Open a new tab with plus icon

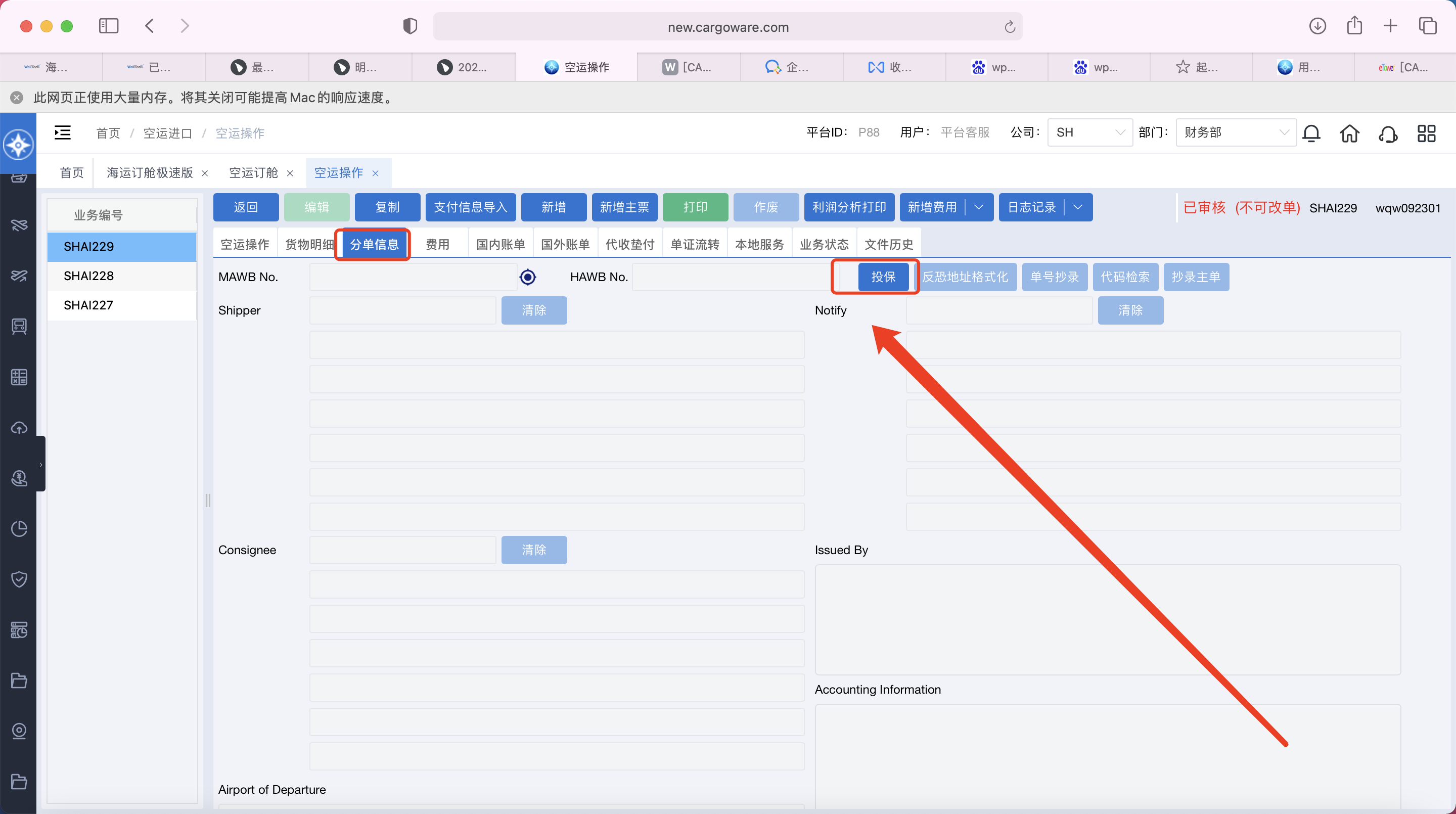coord(1390,26)
